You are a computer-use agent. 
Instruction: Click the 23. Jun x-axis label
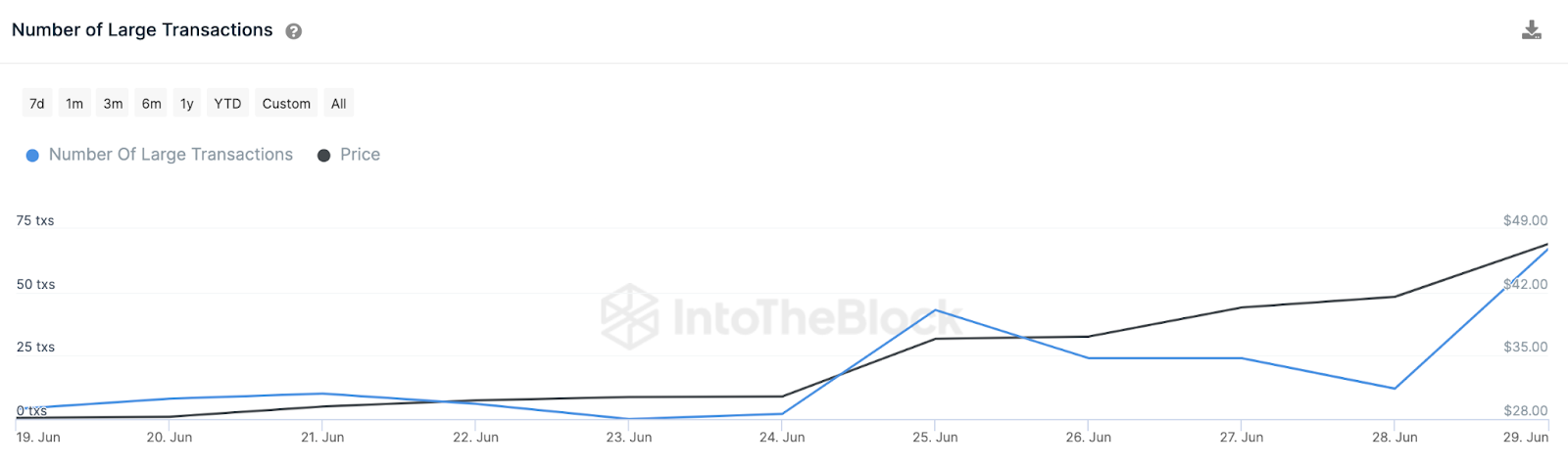pyautogui.click(x=629, y=438)
